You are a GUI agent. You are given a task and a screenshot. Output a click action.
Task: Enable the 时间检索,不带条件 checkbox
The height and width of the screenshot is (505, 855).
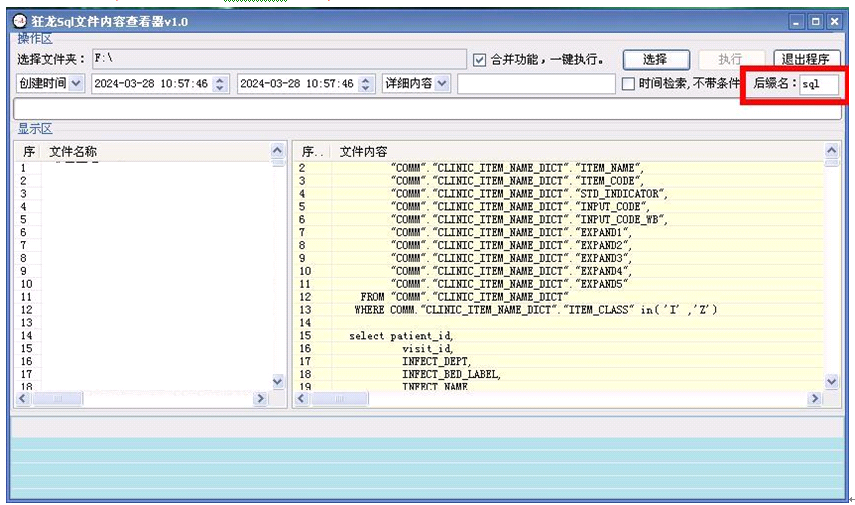(x=628, y=83)
